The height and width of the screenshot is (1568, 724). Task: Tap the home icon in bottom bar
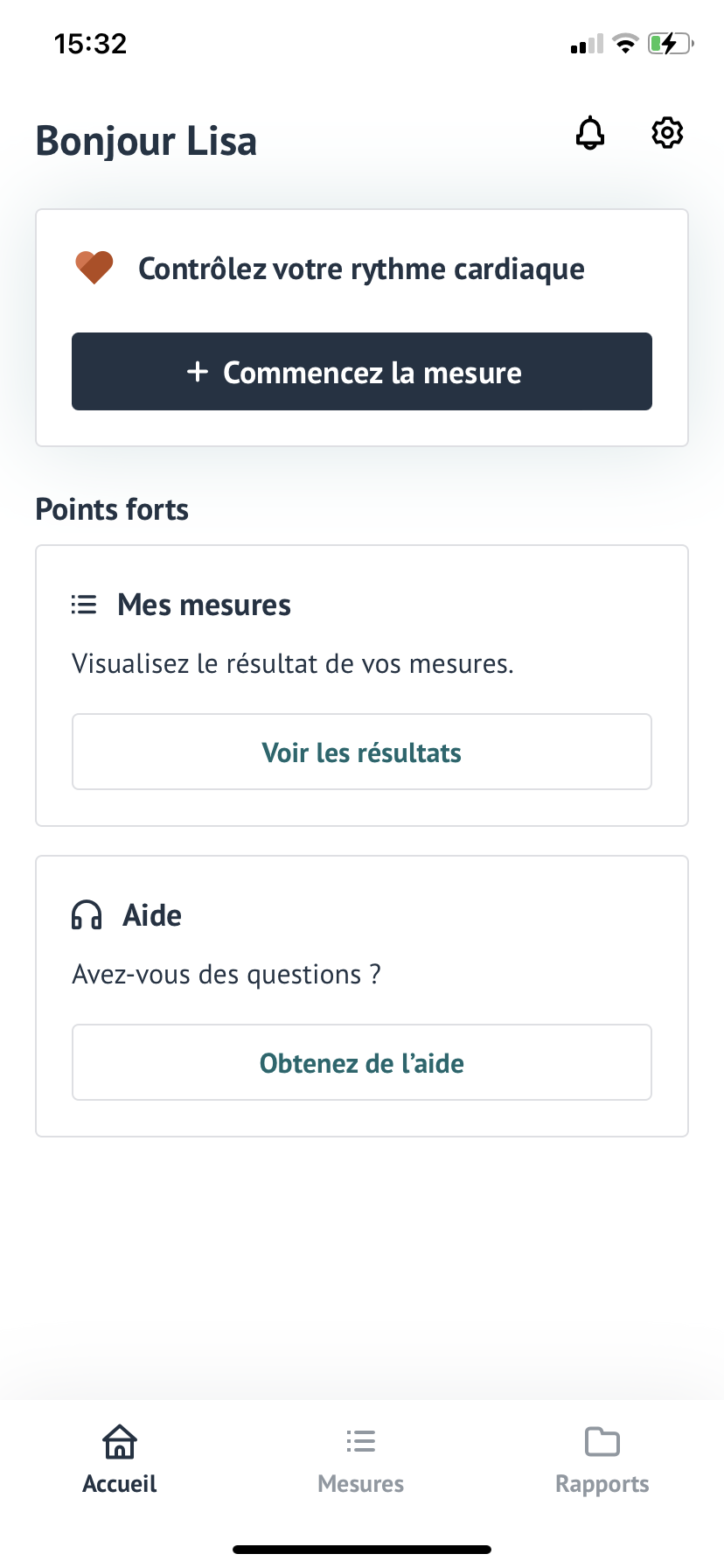pos(120,1441)
